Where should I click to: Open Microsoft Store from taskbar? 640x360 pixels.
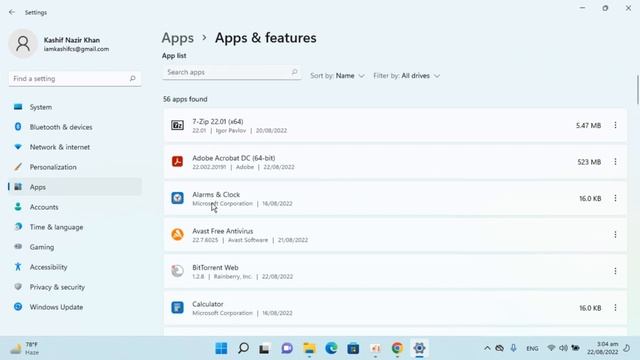[x=353, y=349]
